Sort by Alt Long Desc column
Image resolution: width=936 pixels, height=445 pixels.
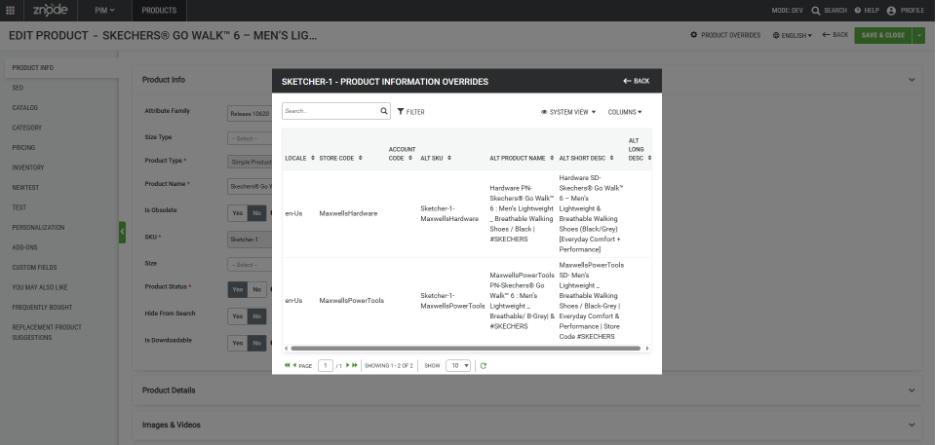pyautogui.click(x=639, y=149)
